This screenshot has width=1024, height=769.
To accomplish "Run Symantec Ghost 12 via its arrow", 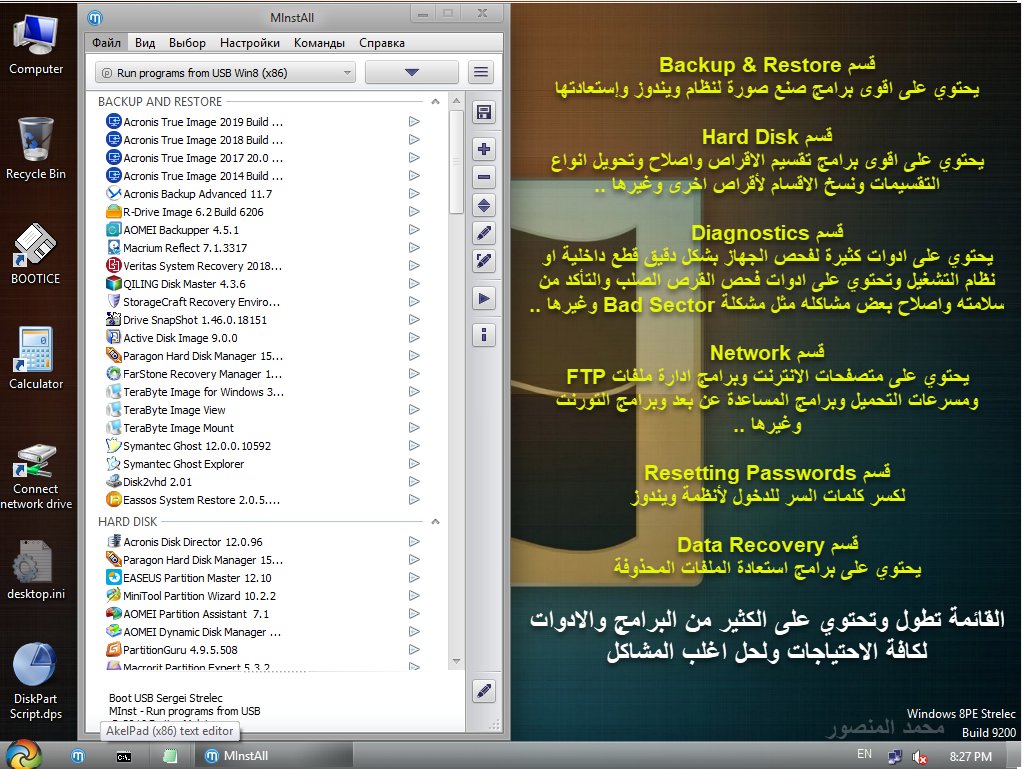I will [414, 446].
